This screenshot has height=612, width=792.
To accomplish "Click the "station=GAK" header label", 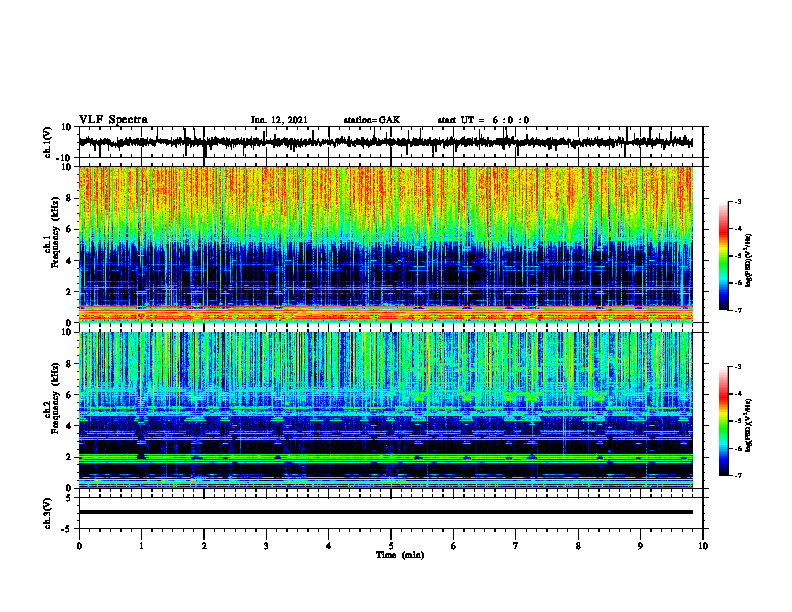I will tap(372, 120).
